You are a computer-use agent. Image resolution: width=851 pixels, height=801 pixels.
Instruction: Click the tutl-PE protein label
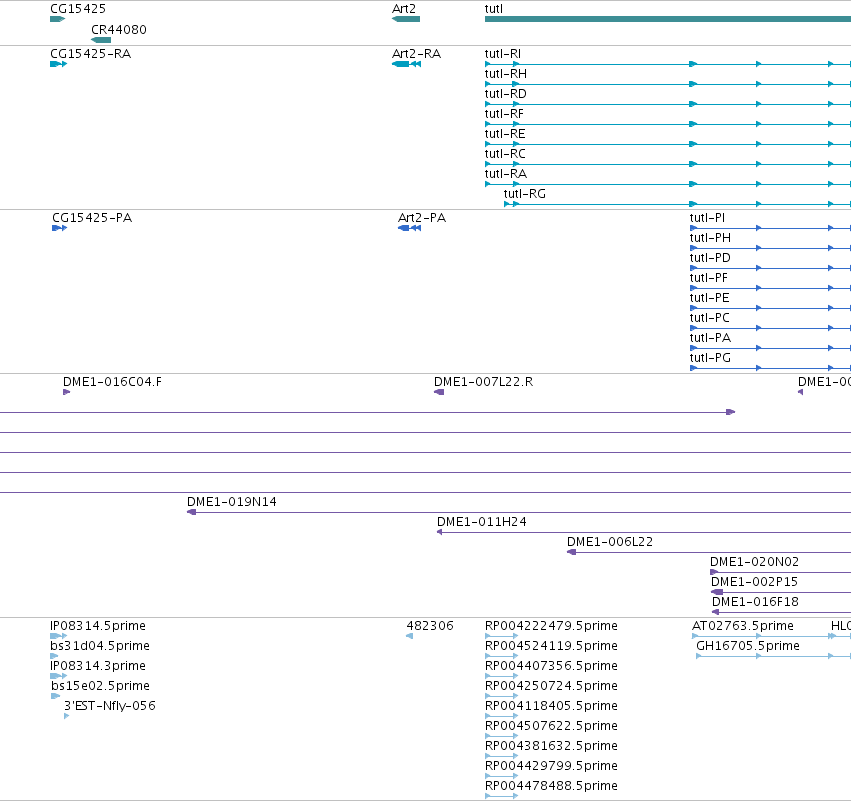pos(709,298)
